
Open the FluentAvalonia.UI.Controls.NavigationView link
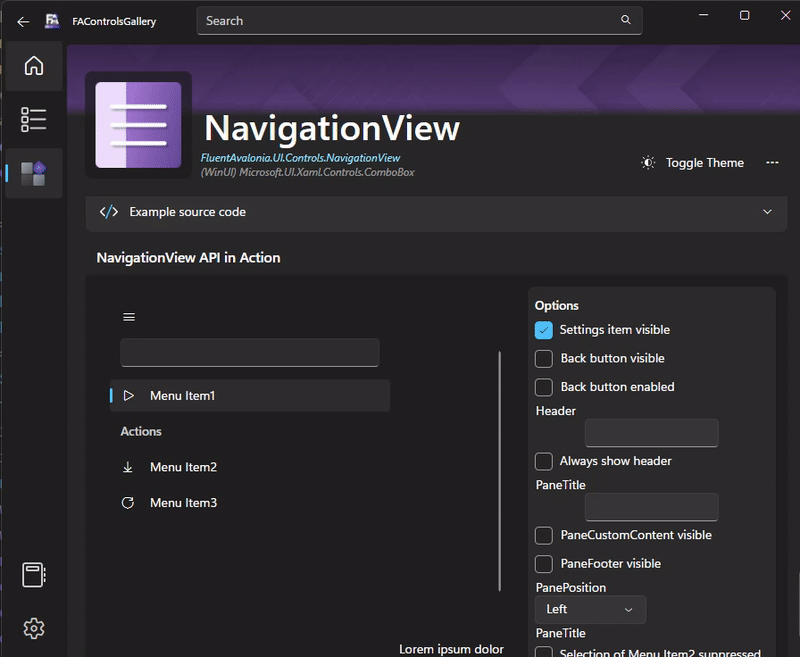tap(301, 157)
